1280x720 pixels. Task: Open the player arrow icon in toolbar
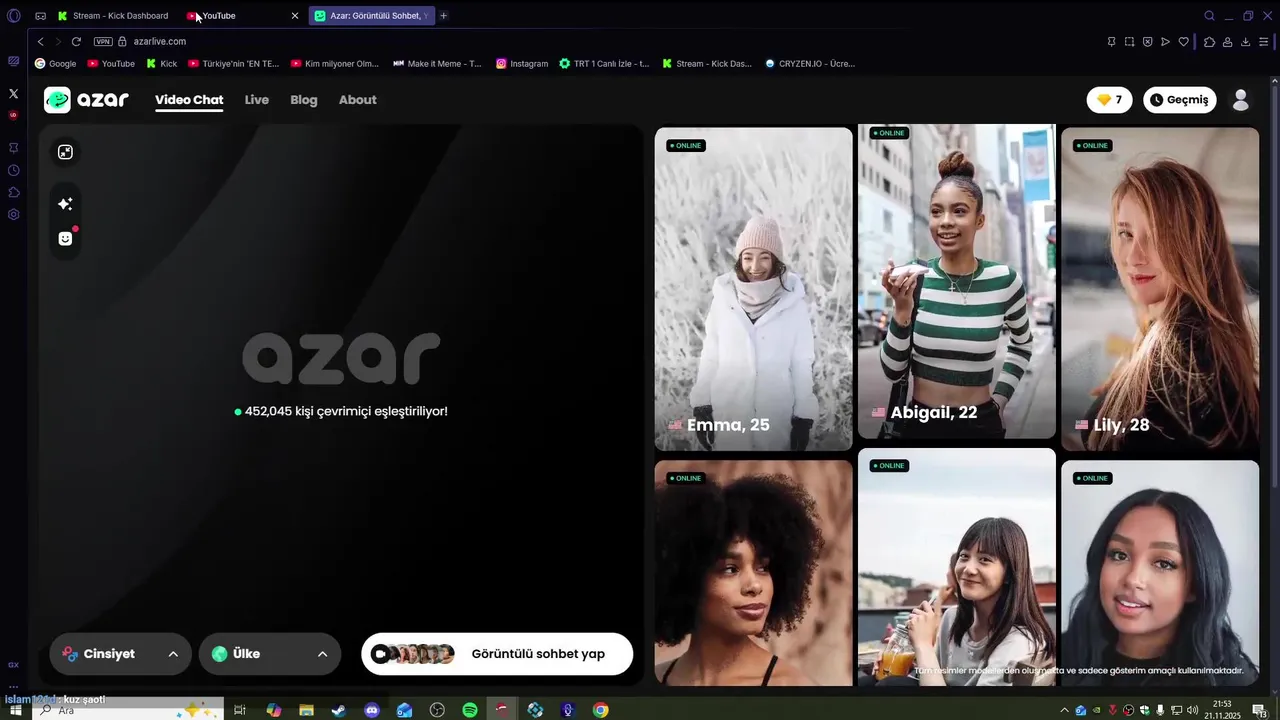pyautogui.click(x=1165, y=42)
